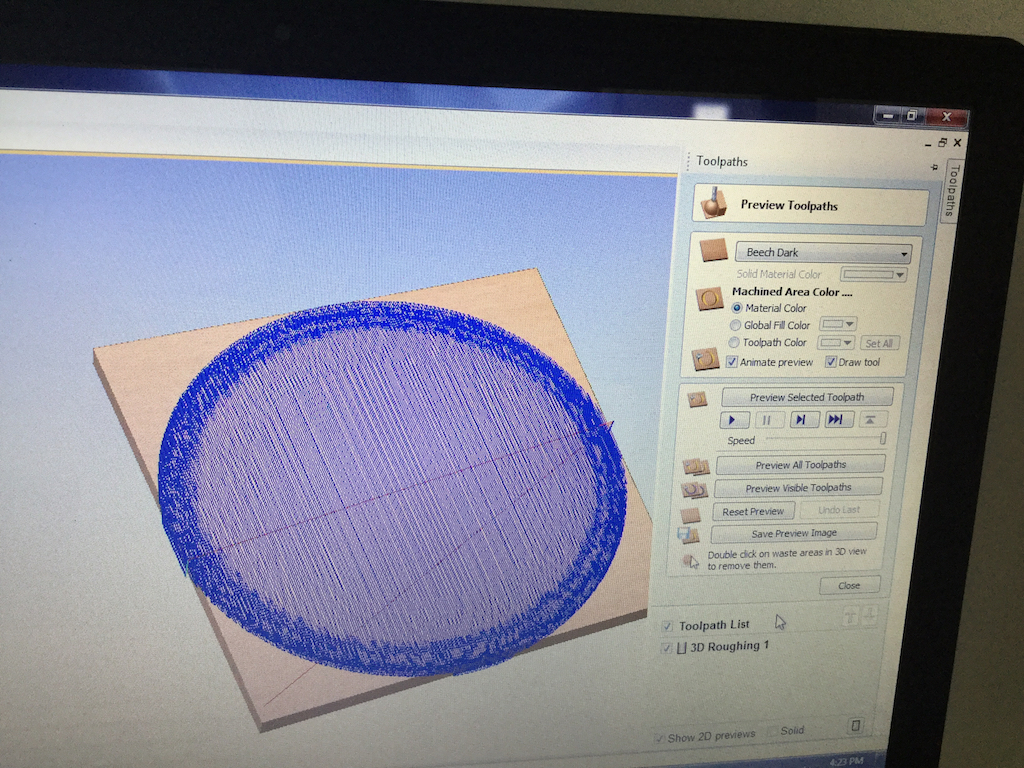Select the Global Fill Color radio button
The image size is (1024, 768).
click(x=735, y=325)
